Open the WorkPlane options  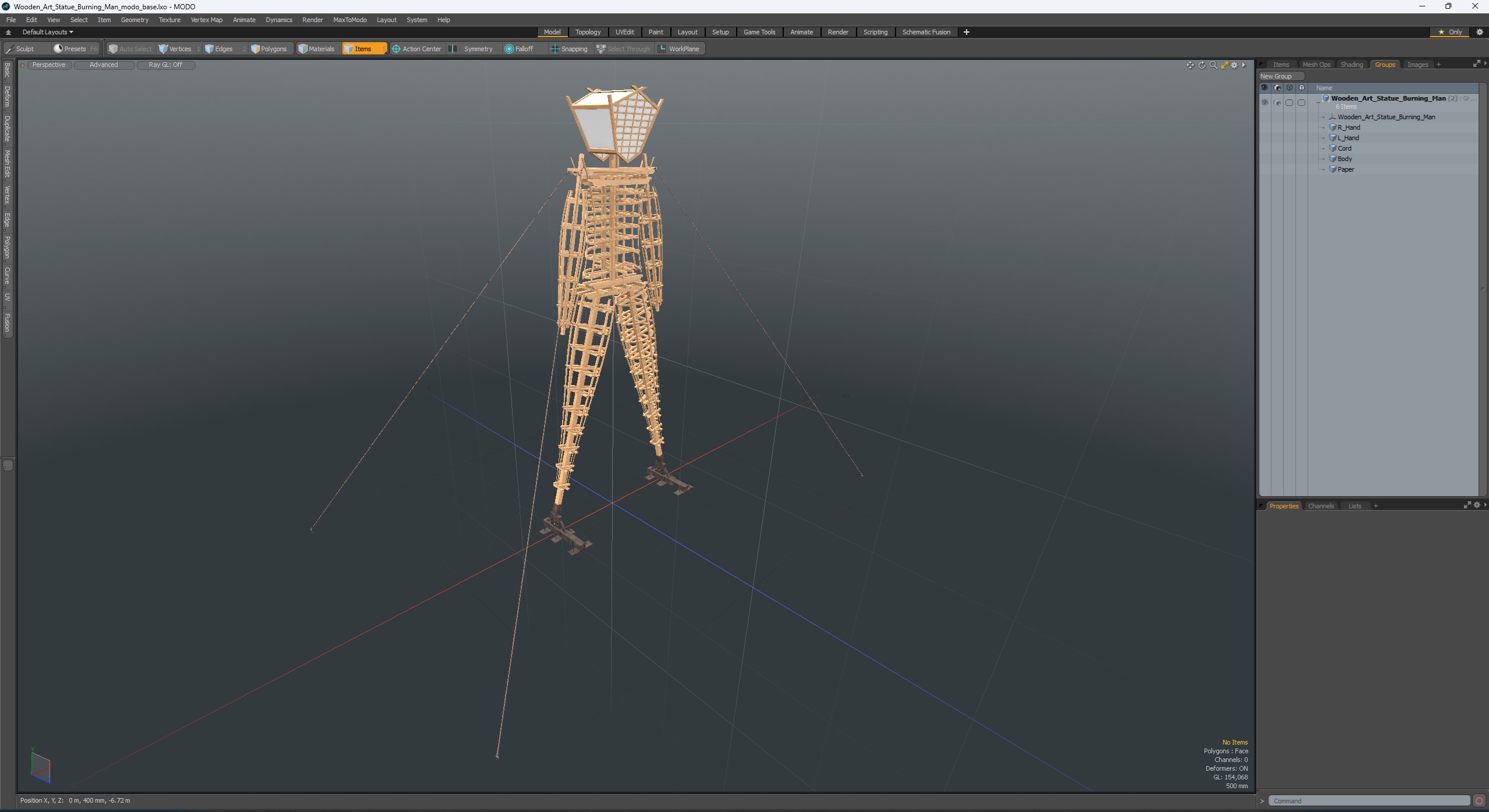tap(679, 49)
